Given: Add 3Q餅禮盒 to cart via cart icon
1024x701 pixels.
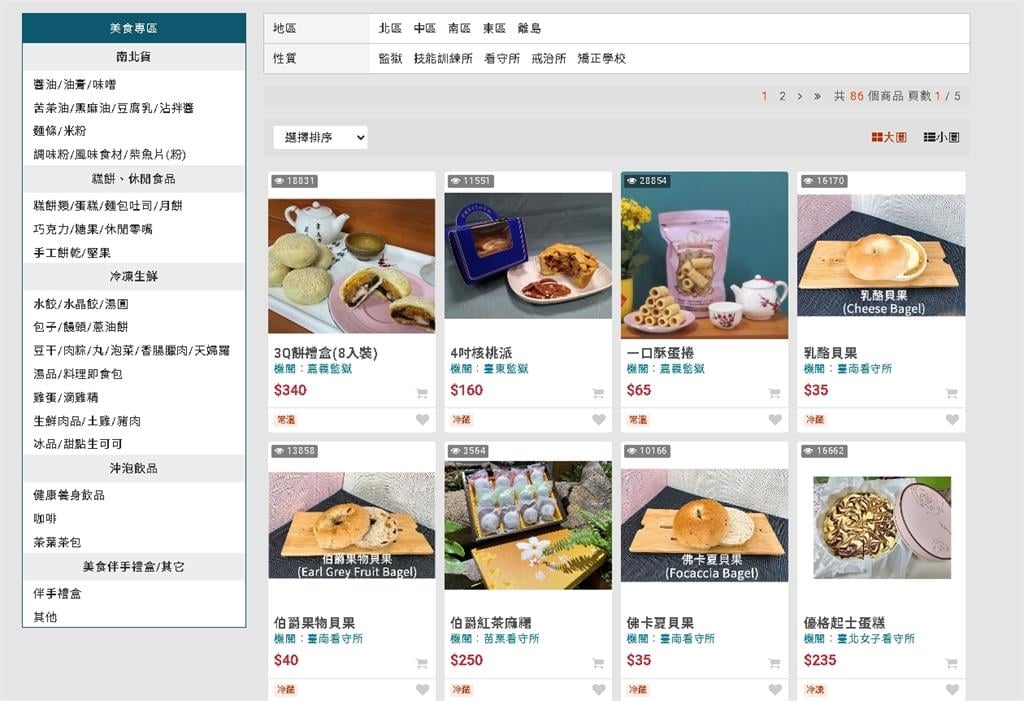Looking at the screenshot, I should click(423, 391).
